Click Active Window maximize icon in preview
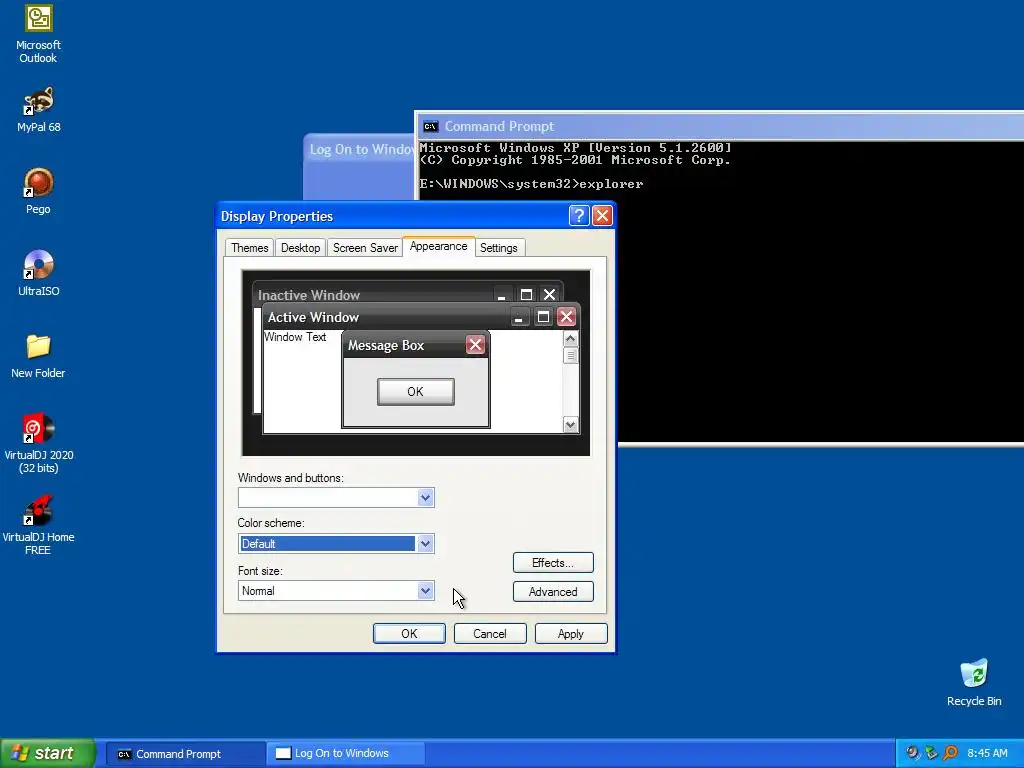Screen dimensions: 1024x768 pyautogui.click(x=543, y=317)
